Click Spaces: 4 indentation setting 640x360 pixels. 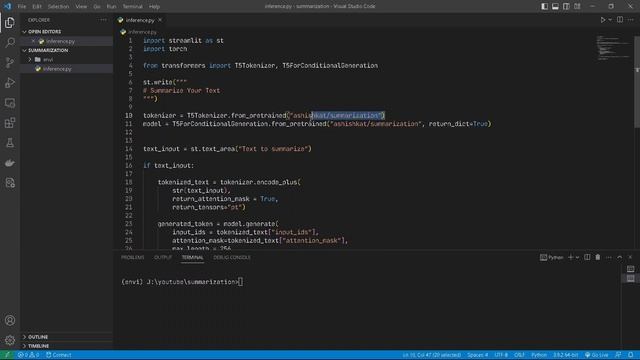(478, 355)
